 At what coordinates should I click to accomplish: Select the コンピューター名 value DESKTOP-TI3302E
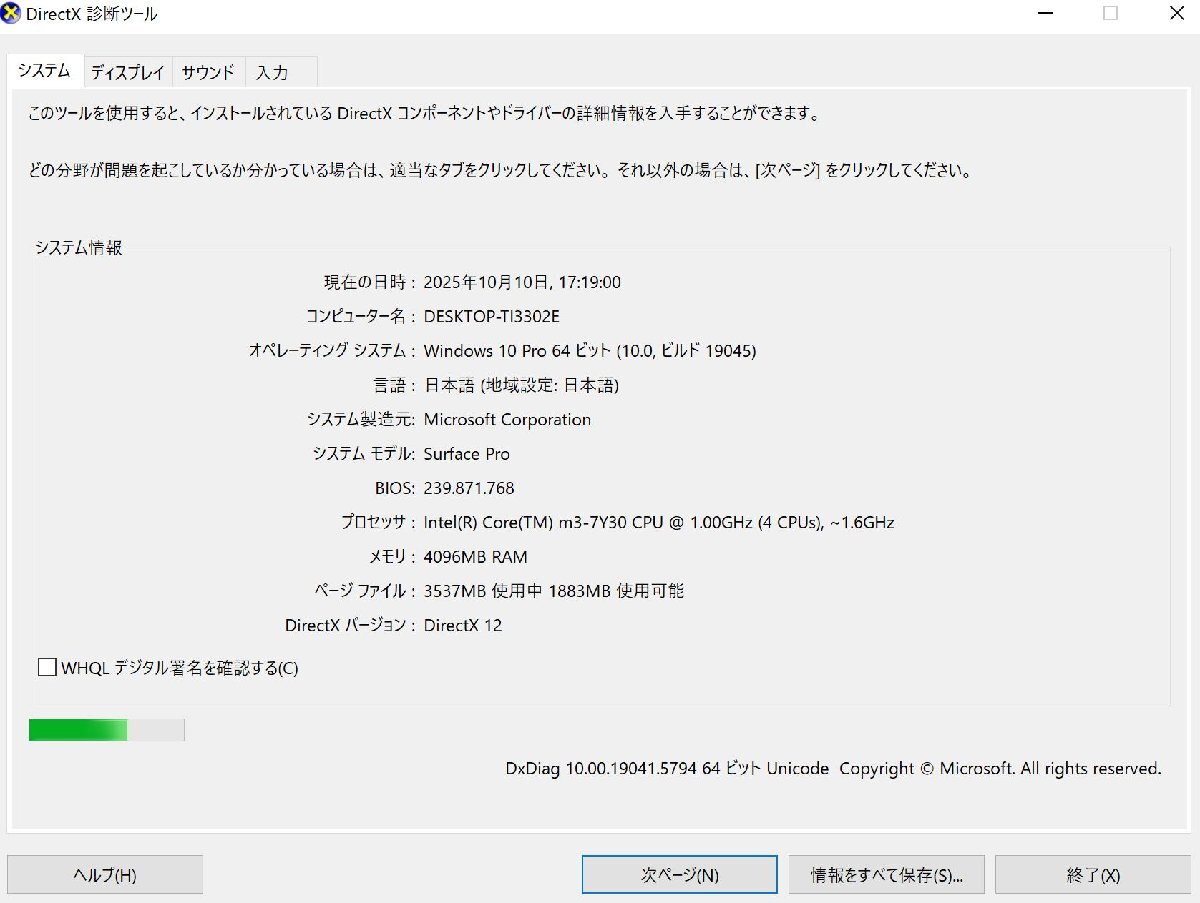pos(491,317)
